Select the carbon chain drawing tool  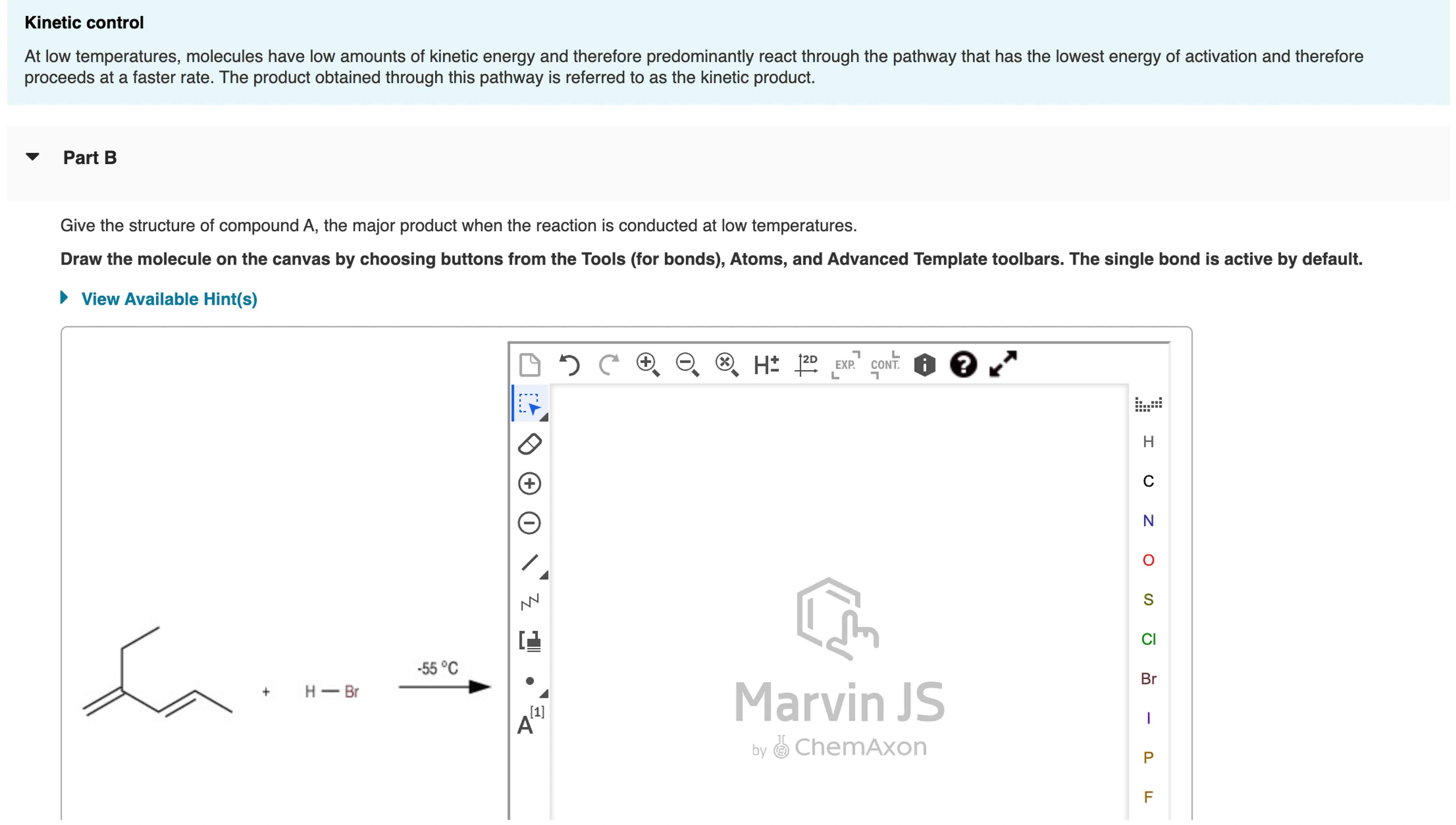530,602
